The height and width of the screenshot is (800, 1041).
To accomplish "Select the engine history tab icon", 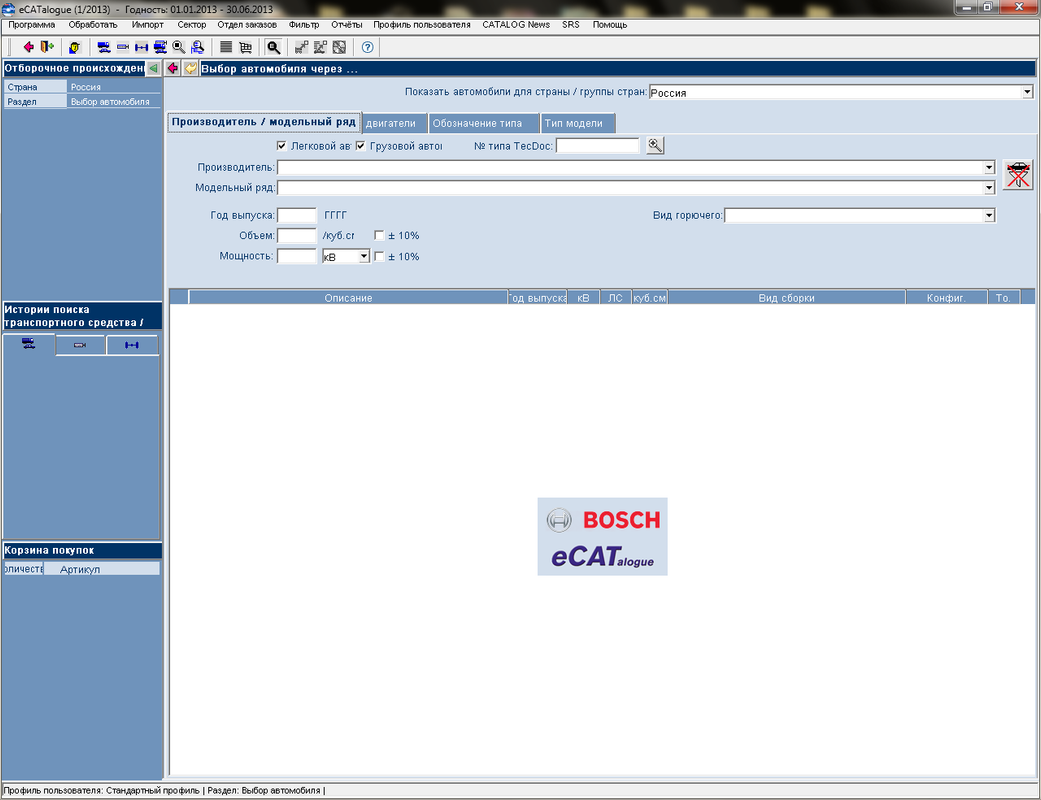I will click(80, 345).
